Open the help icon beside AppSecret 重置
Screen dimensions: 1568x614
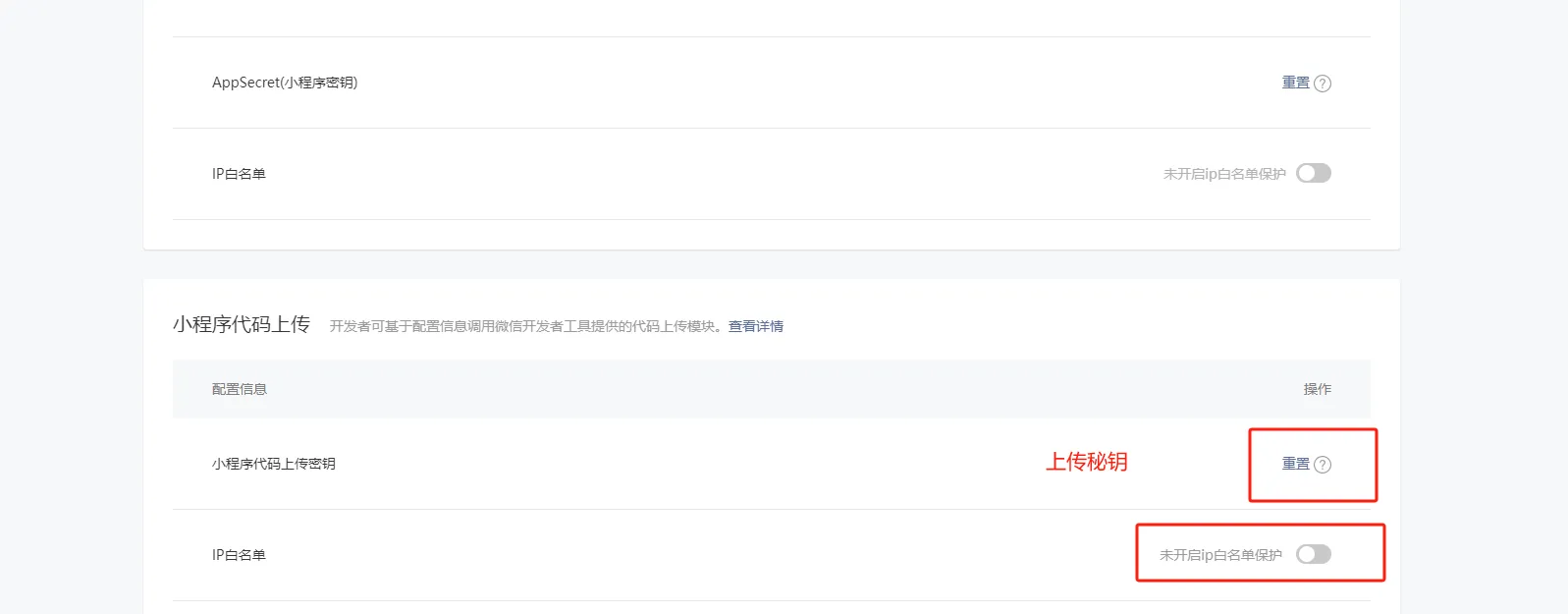click(1323, 84)
